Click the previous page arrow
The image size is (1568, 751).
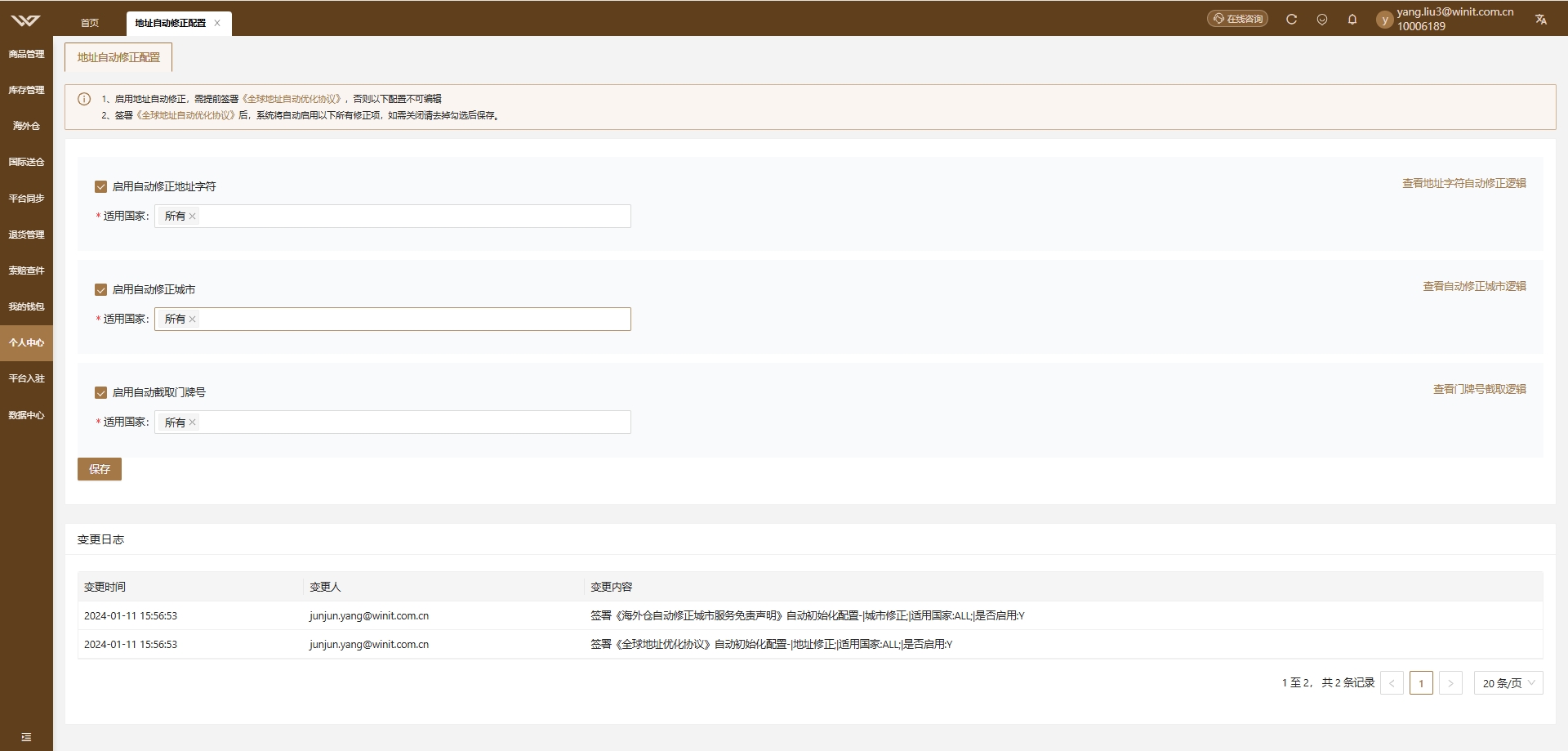click(x=1392, y=683)
